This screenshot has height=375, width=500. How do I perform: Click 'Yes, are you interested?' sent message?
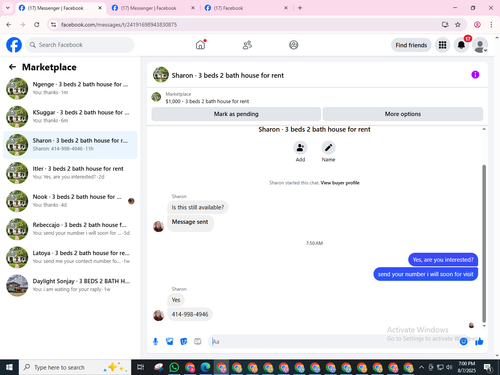tap(443, 260)
